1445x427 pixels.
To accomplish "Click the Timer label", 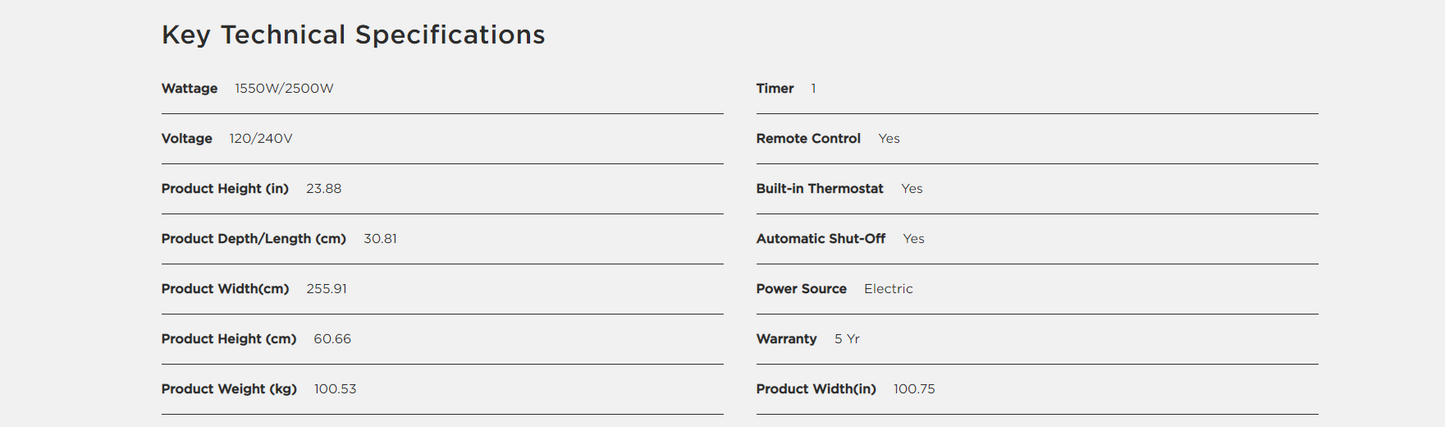I will (775, 89).
